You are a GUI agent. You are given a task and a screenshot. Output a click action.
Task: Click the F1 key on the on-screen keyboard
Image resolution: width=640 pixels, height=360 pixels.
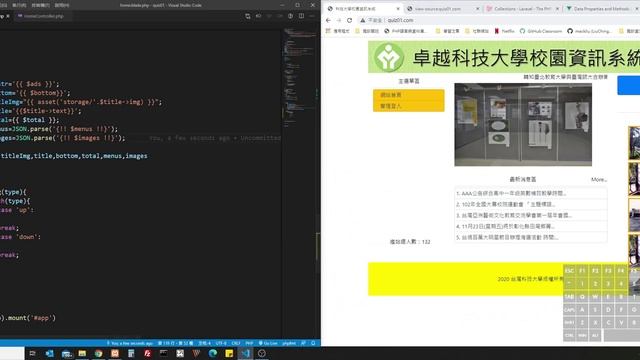coord(582,271)
